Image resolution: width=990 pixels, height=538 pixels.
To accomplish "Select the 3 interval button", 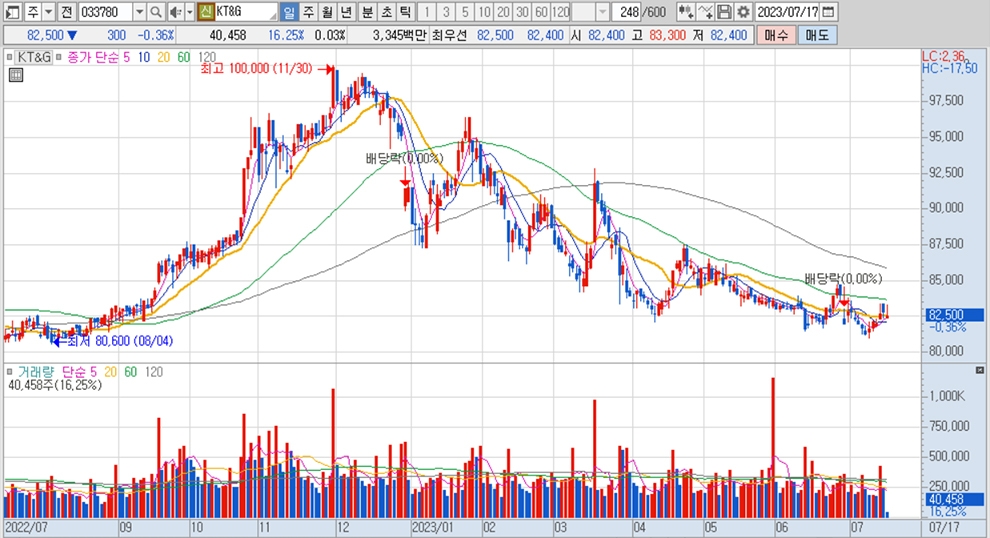I will [446, 11].
